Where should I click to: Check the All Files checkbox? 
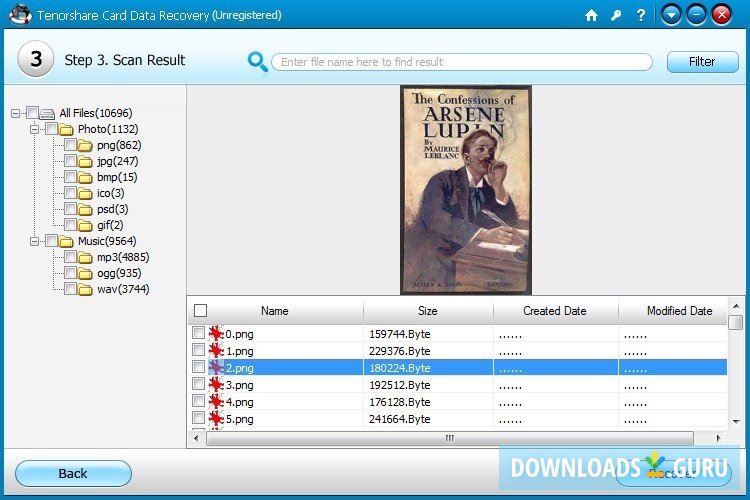coord(32,113)
